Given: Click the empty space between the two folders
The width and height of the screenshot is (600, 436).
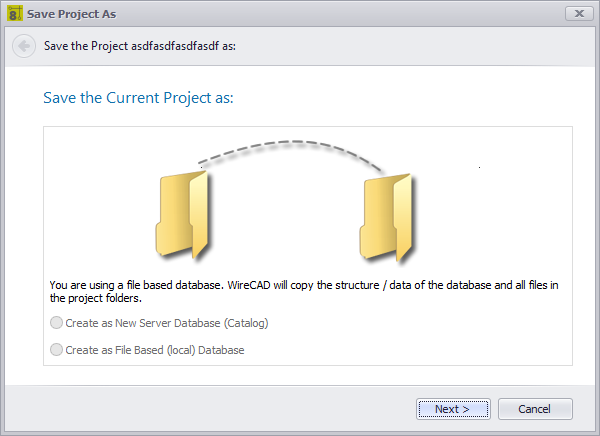Looking at the screenshot, I should (x=285, y=218).
